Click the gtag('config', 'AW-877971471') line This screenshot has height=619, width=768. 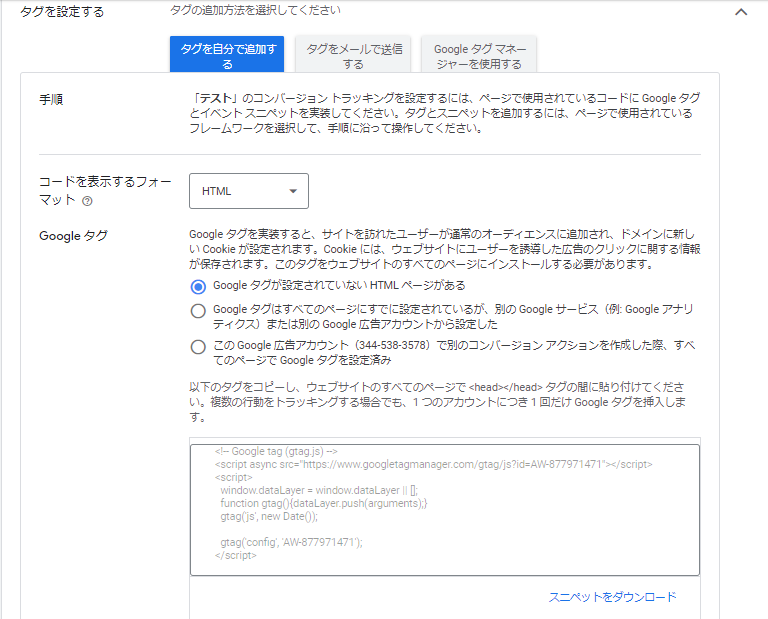tap(291, 542)
